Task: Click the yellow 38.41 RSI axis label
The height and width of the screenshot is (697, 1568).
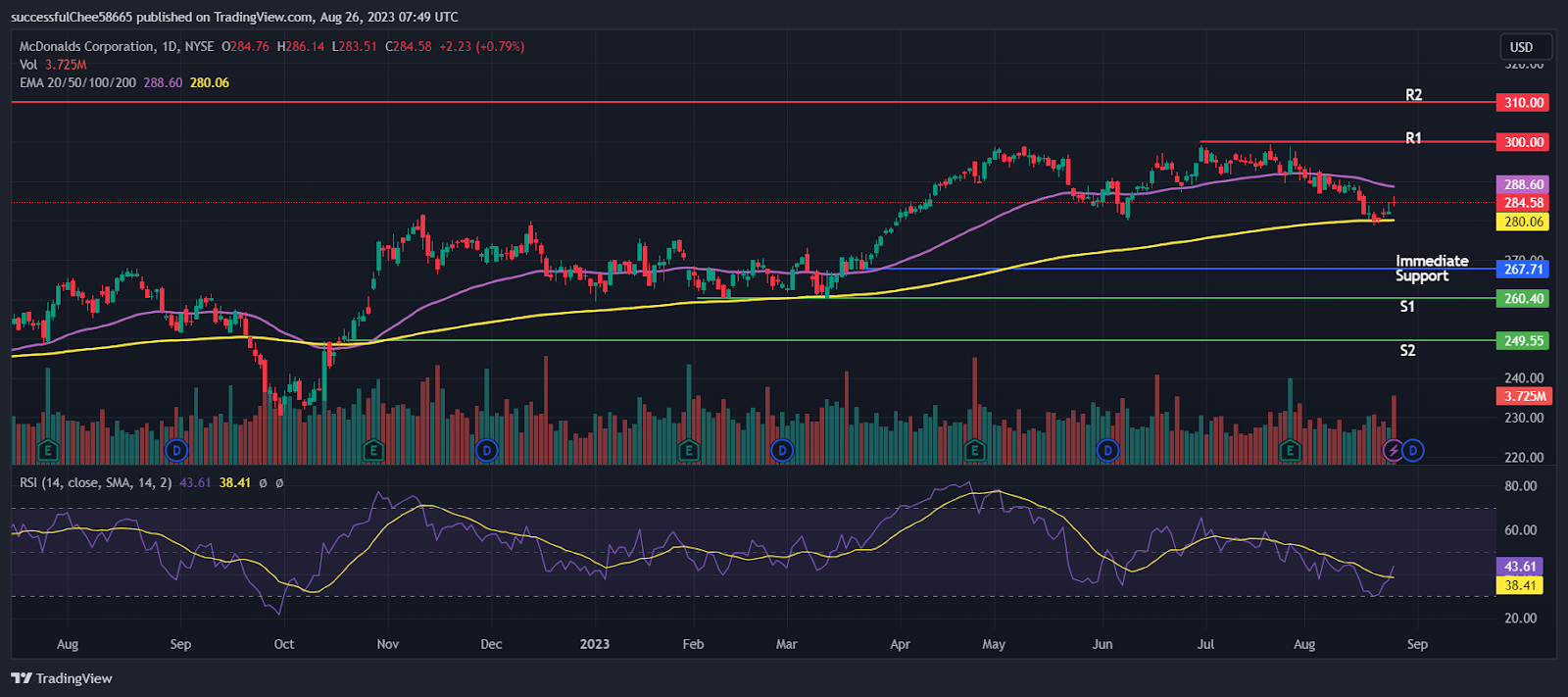Action: click(x=1520, y=585)
